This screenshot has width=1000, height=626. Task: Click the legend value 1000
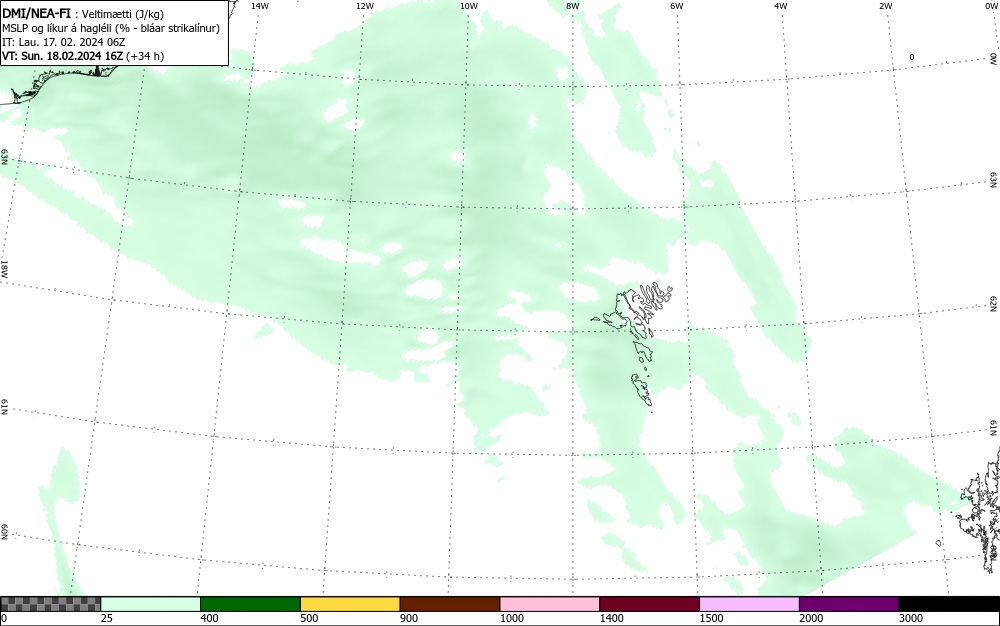(x=512, y=618)
